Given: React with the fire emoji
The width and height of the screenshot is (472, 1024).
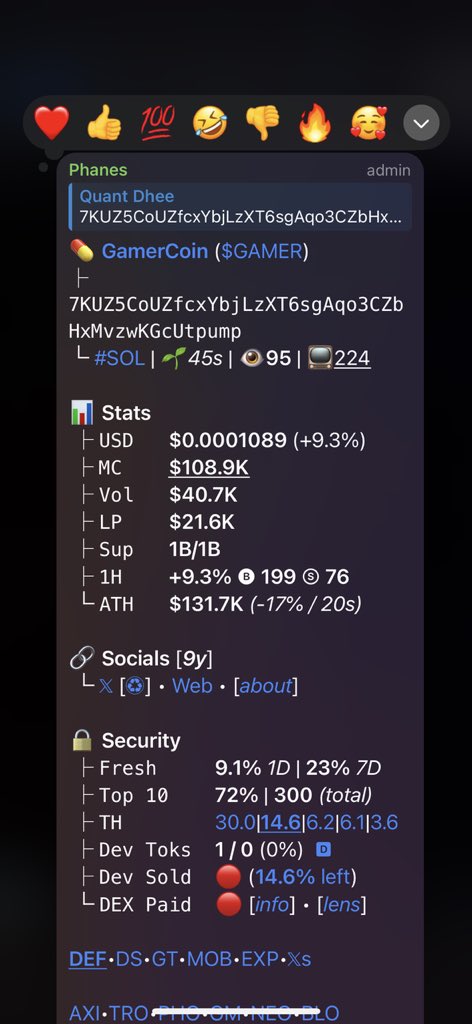Looking at the screenshot, I should 315,123.
